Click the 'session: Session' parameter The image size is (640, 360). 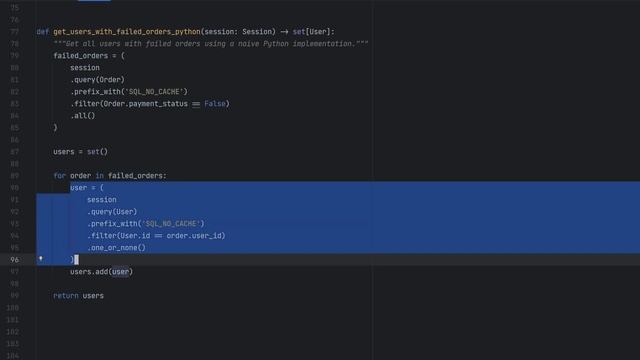pyautogui.click(x=238, y=32)
